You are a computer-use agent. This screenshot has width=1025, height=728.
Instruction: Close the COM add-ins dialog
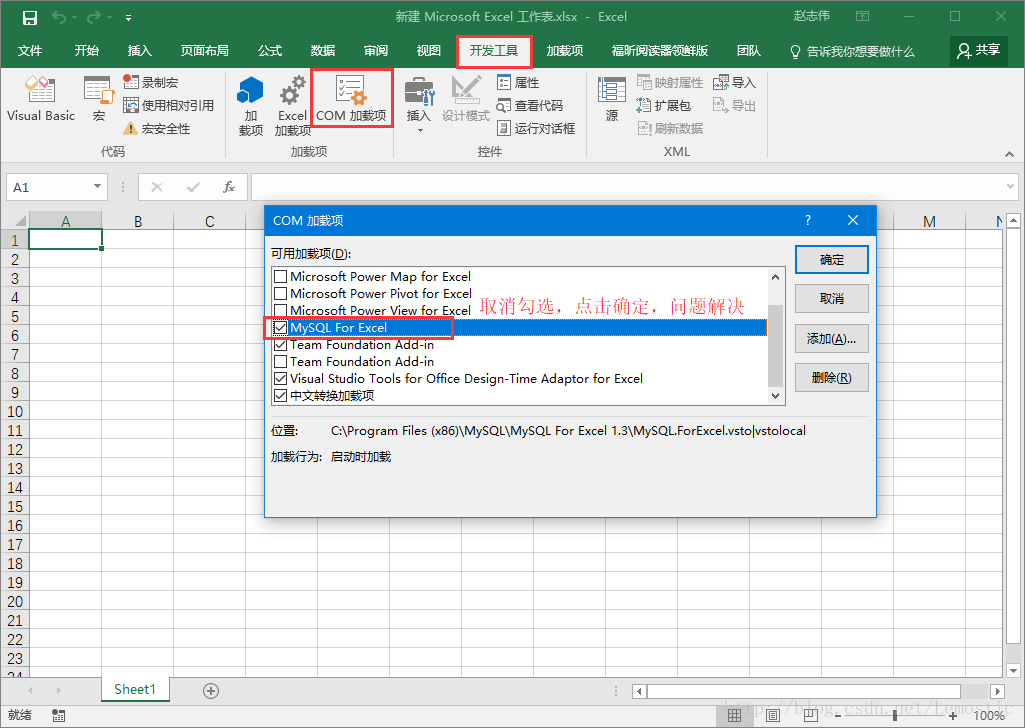tap(853, 220)
